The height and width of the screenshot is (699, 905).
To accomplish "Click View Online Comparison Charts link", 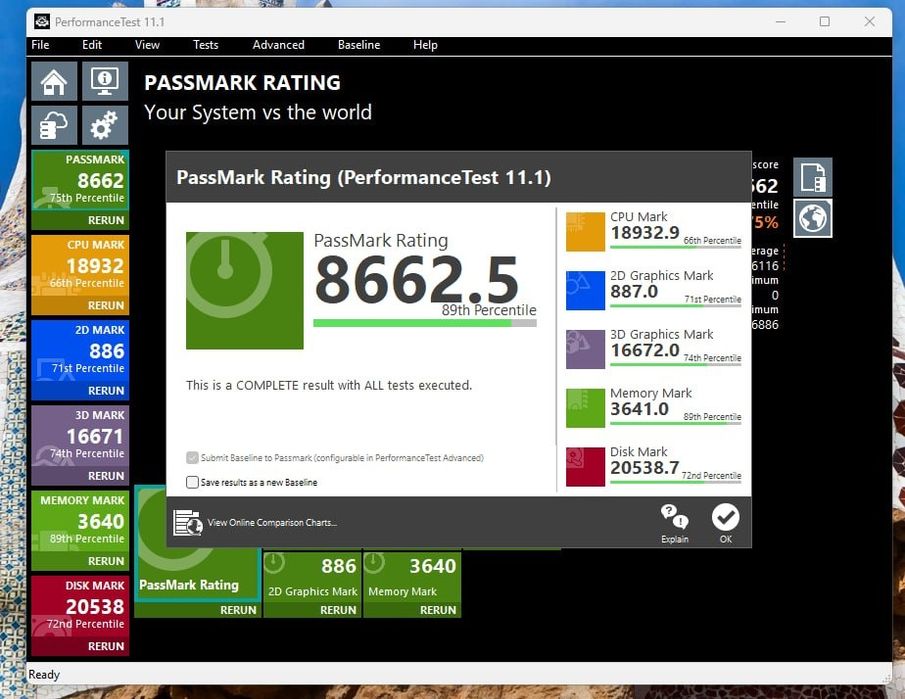I will (x=272, y=523).
